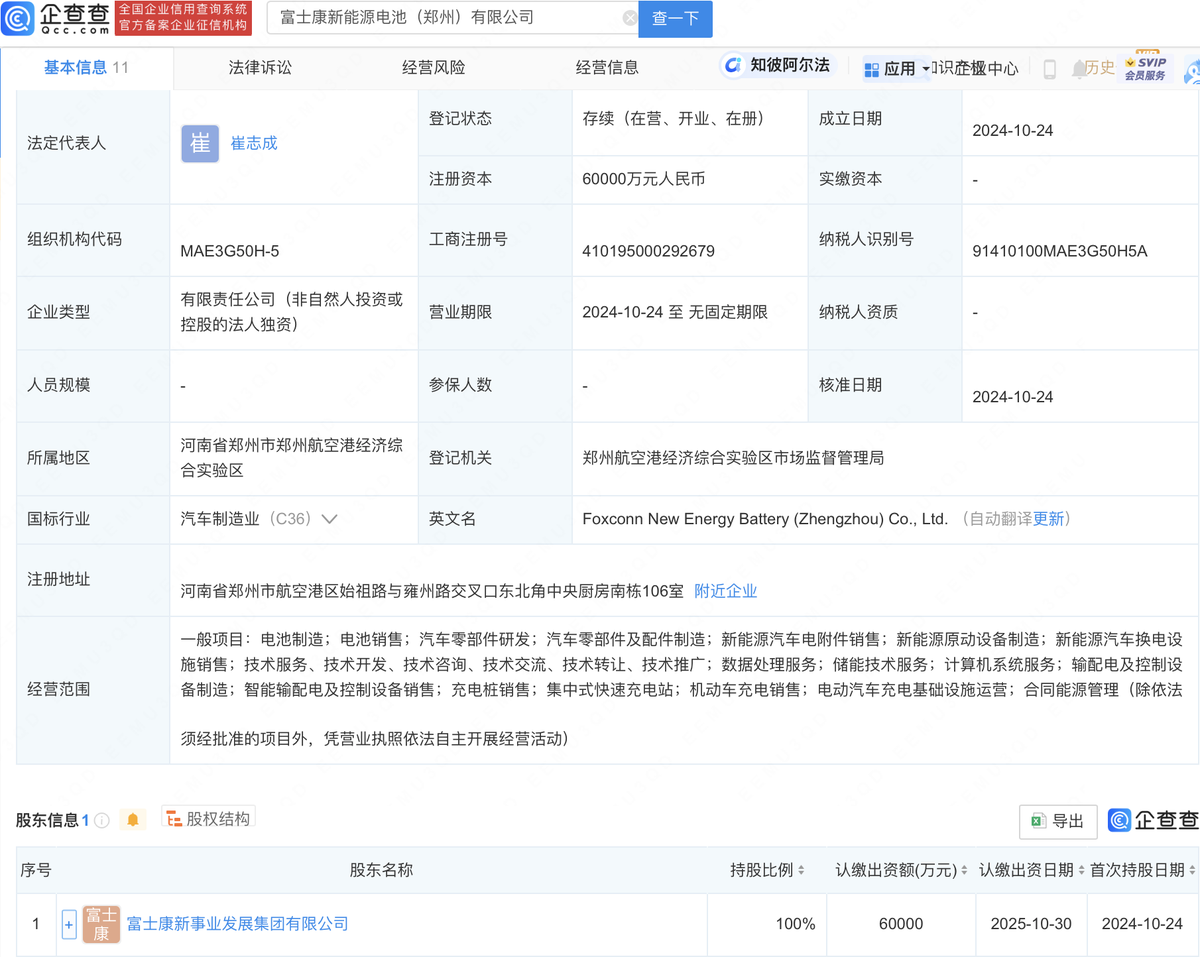The image size is (1200, 957).
Task: Click 更新 to refresh English name translation
Action: (1046, 519)
